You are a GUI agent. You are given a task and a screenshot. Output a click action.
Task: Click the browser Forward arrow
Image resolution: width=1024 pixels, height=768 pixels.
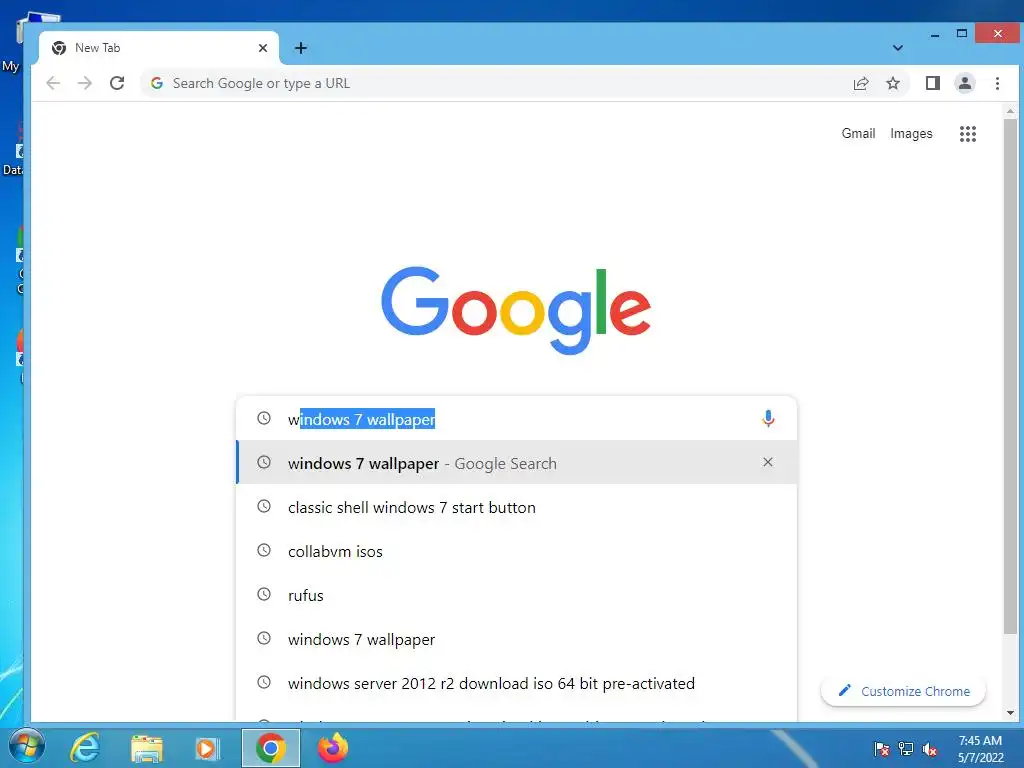(x=85, y=83)
